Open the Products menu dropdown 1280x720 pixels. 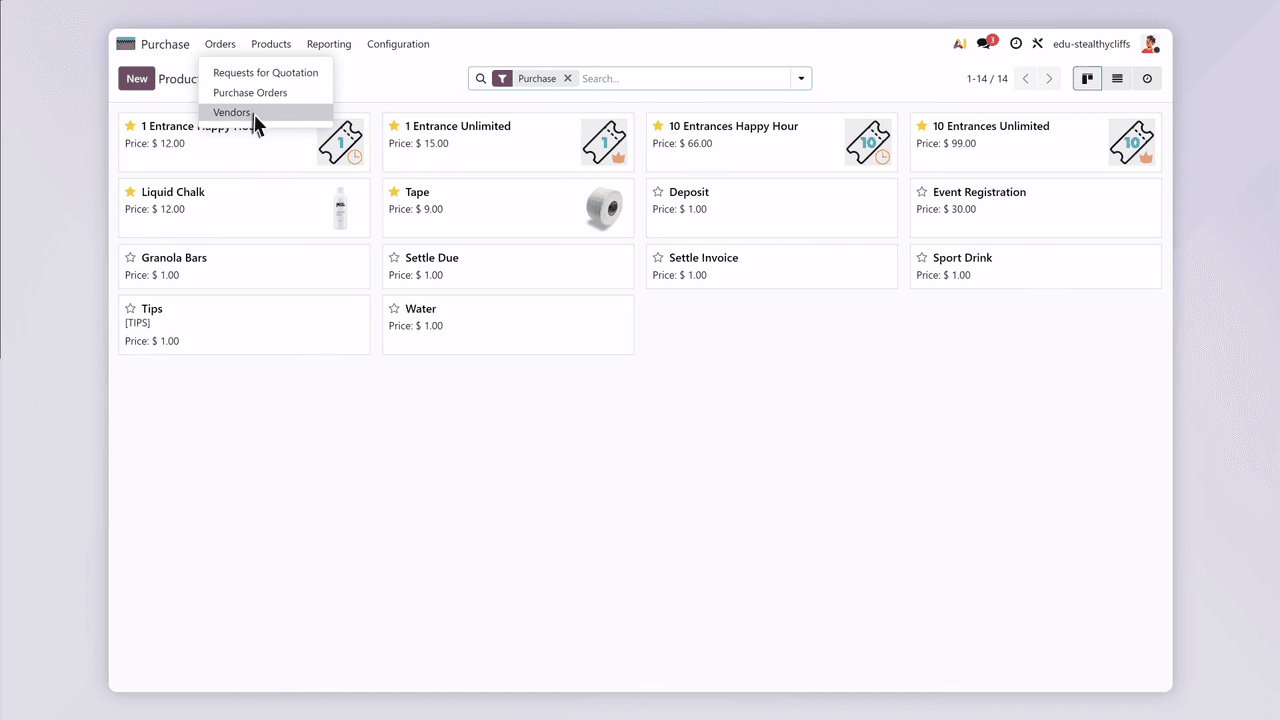pos(271,44)
